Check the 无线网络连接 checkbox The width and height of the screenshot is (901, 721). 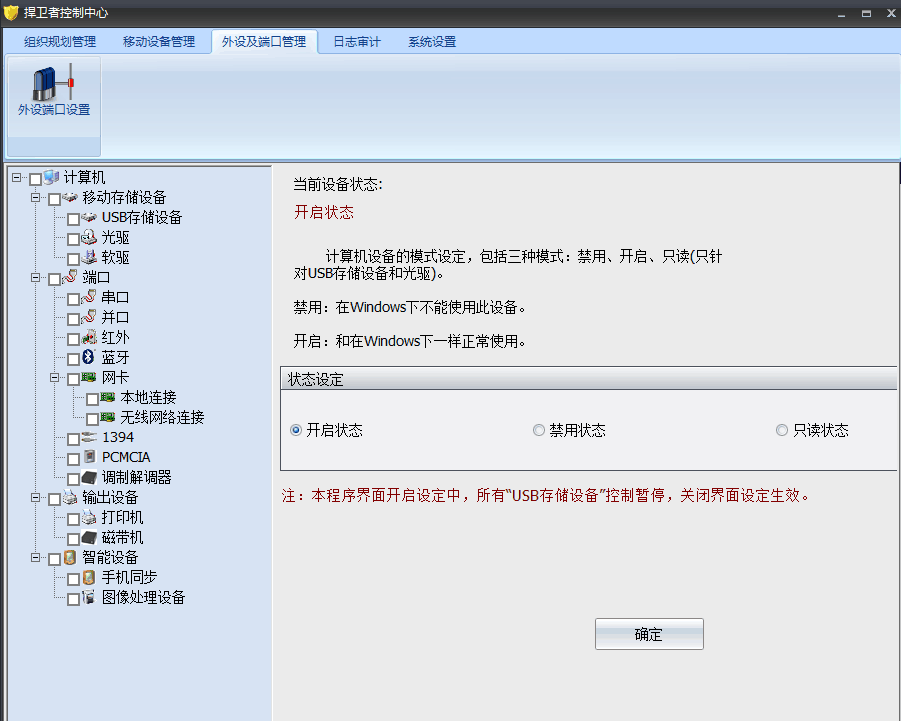click(93, 419)
